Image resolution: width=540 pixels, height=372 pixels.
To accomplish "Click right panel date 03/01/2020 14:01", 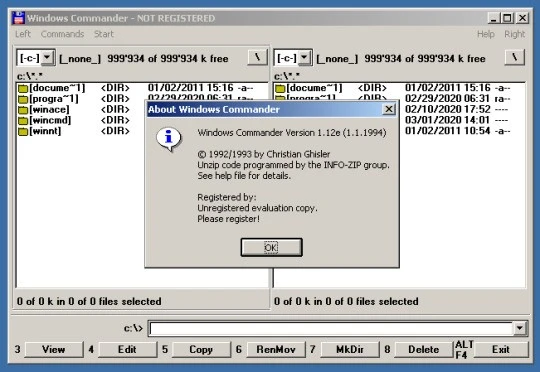I will pos(447,120).
